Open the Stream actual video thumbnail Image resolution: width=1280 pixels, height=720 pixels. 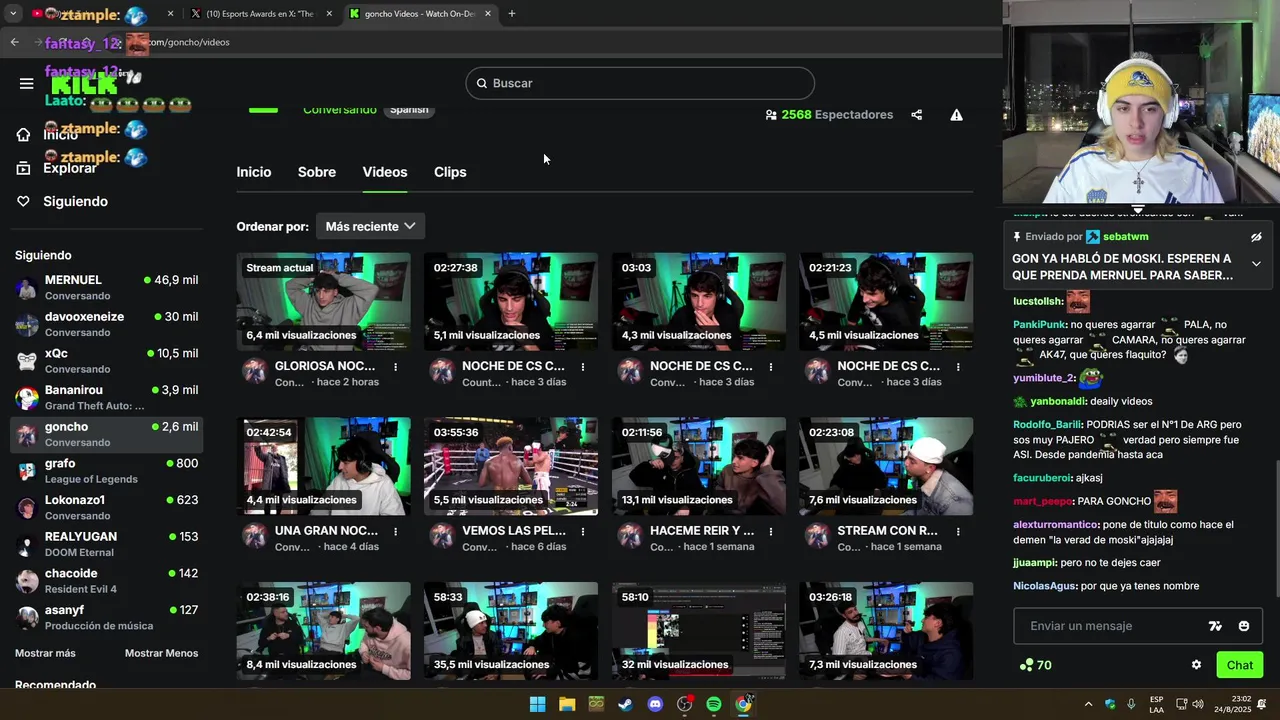[323, 301]
